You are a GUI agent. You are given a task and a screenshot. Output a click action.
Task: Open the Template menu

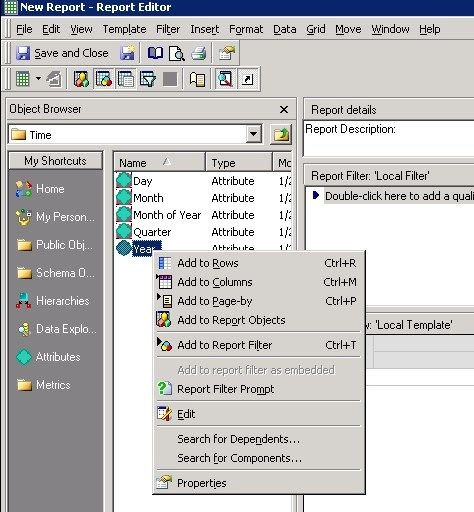pyautogui.click(x=124, y=29)
